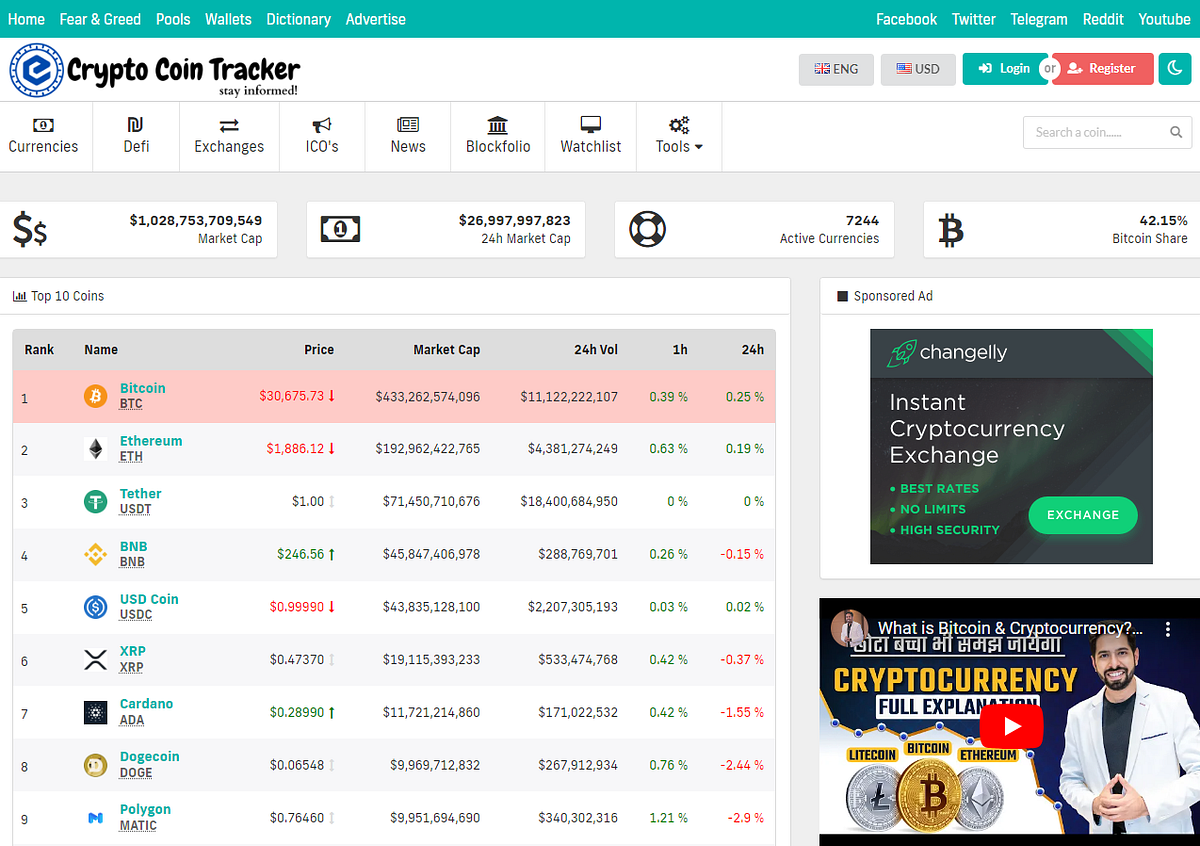1200x846 pixels.
Task: Open the ICO's section
Action: pyautogui.click(x=322, y=136)
